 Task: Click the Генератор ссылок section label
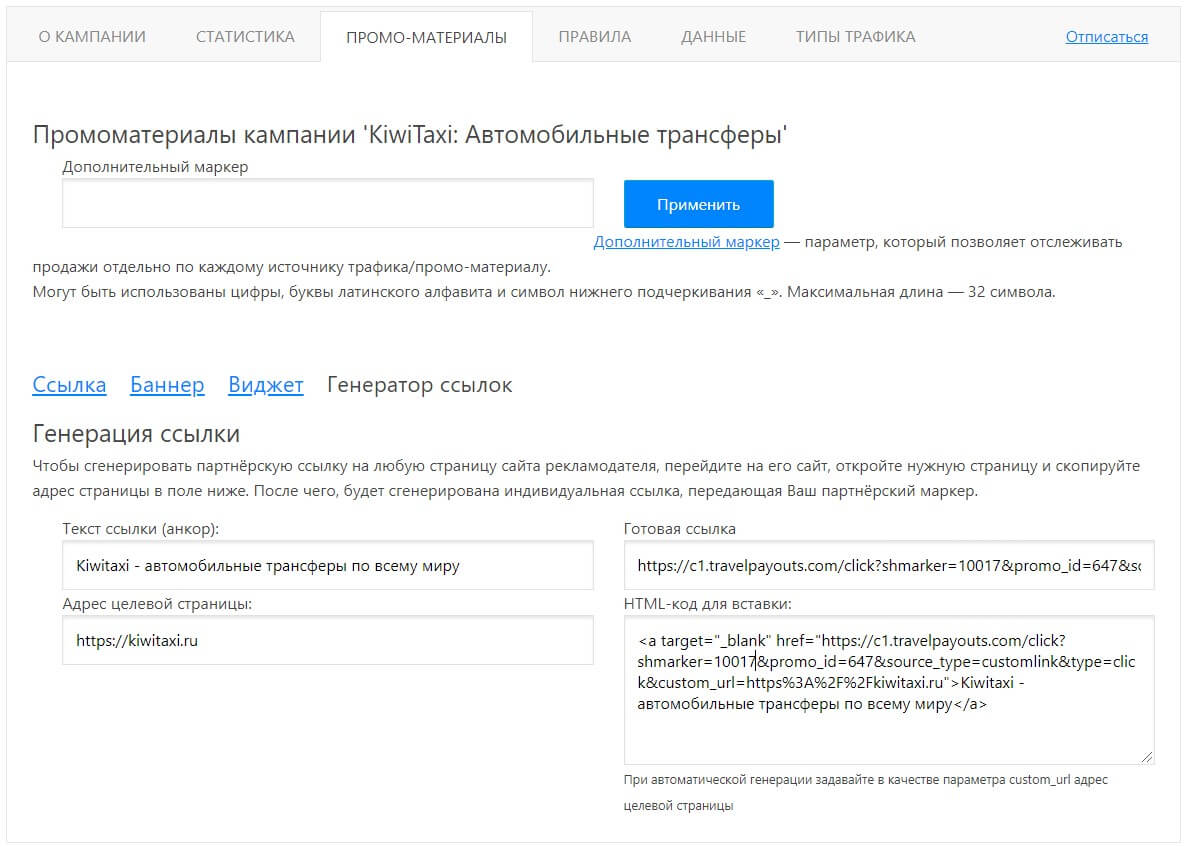point(419,385)
